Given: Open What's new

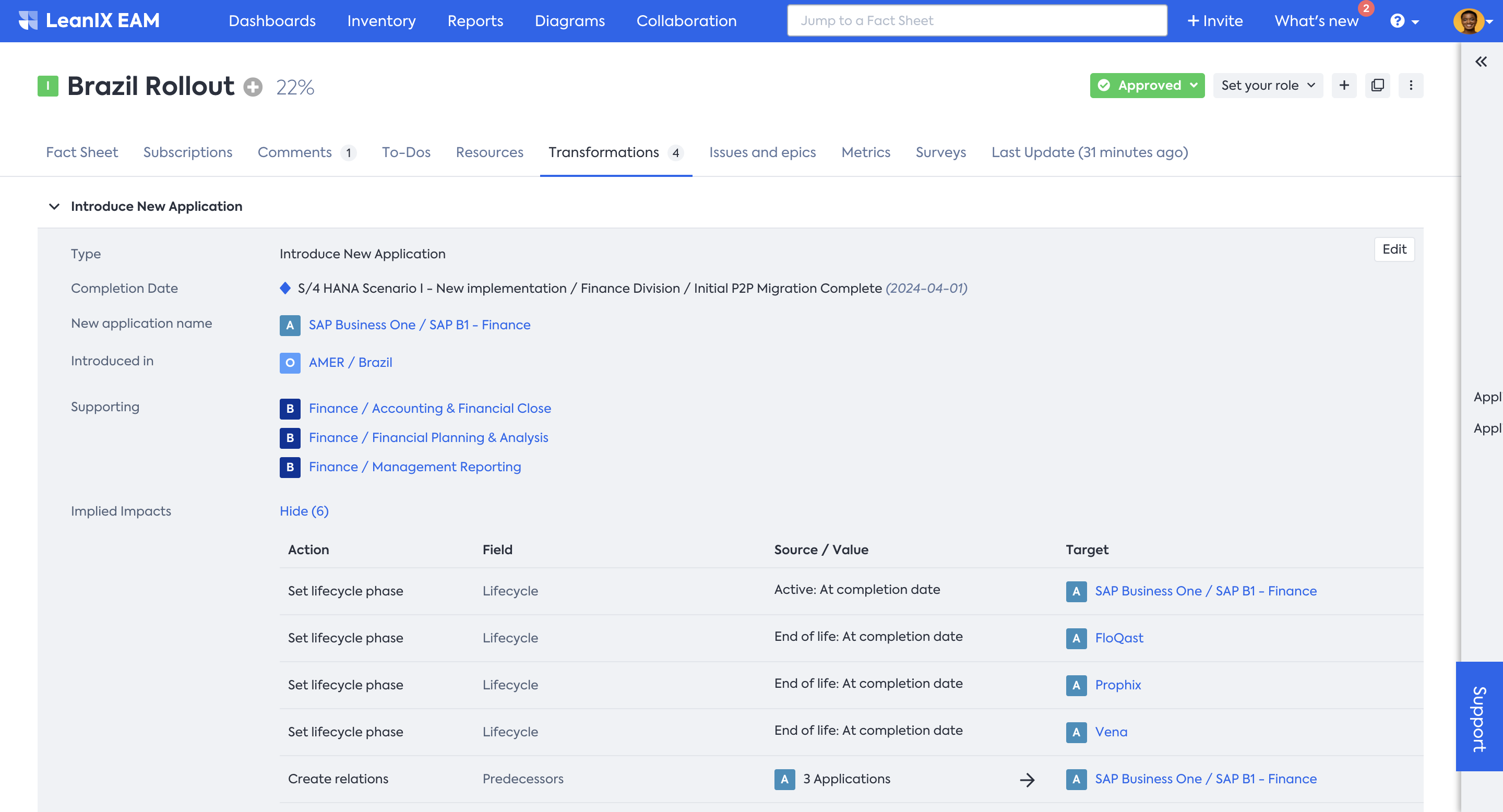Looking at the screenshot, I should pos(1316,21).
